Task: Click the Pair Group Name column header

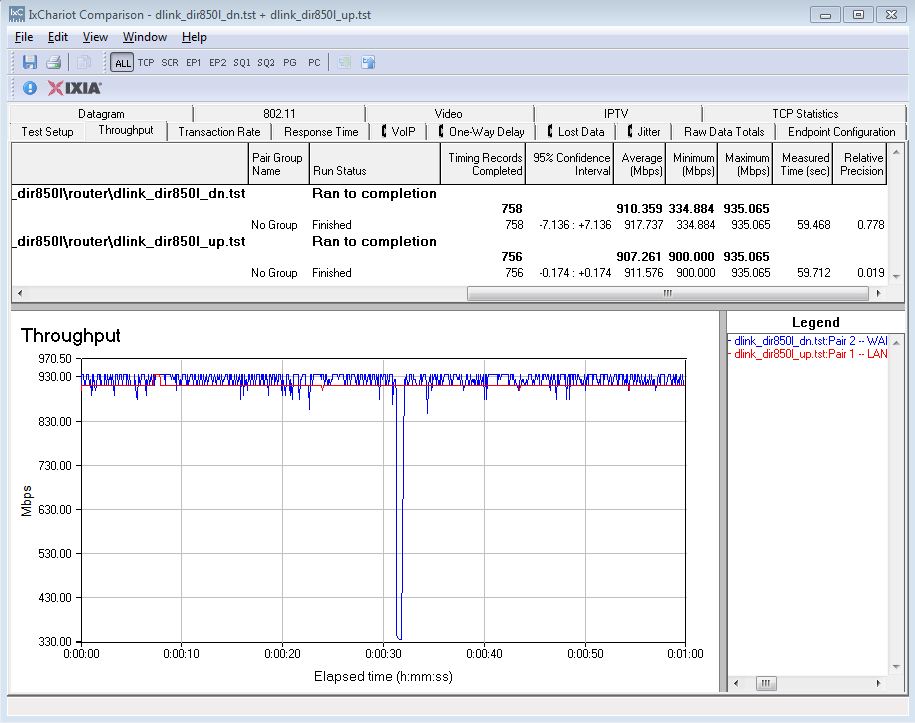Action: point(278,164)
